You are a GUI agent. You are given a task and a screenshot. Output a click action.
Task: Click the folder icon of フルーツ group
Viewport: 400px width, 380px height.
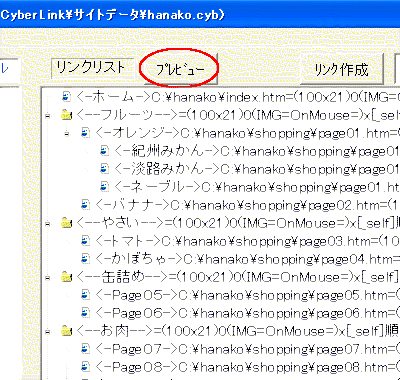[x=67, y=115]
